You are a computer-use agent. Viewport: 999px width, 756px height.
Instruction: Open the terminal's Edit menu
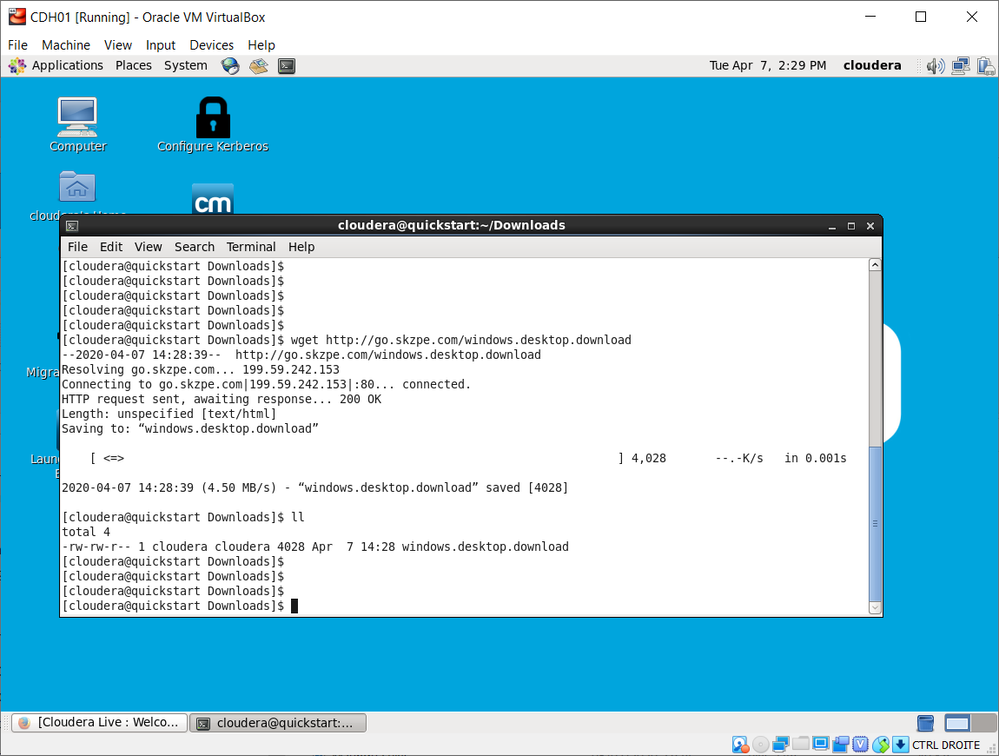111,247
